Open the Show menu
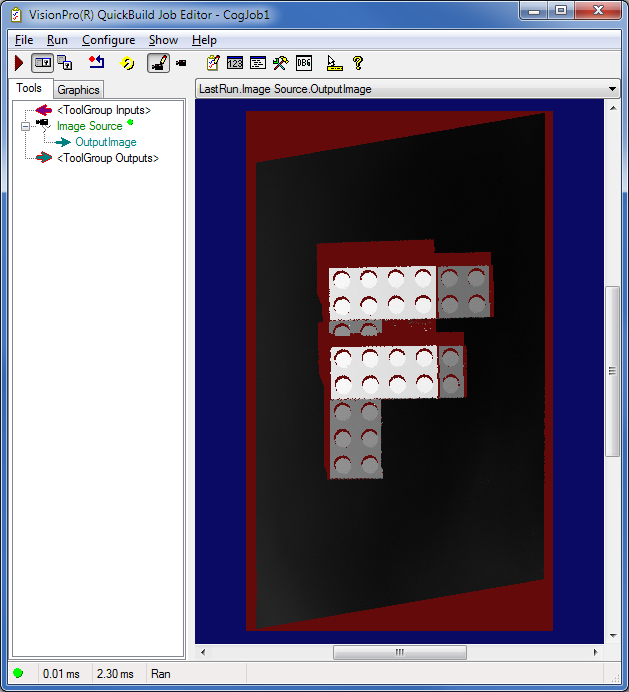Image resolution: width=629 pixels, height=692 pixels. [x=163, y=40]
